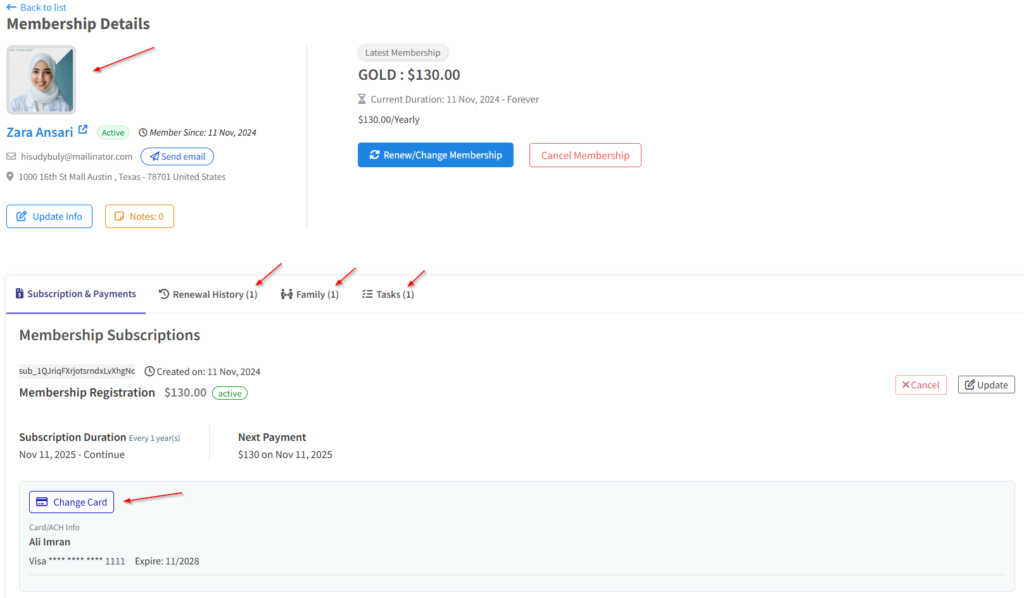This screenshot has width=1024, height=598.
Task: Click the envelope icon next to the email address
Action: [11, 157]
